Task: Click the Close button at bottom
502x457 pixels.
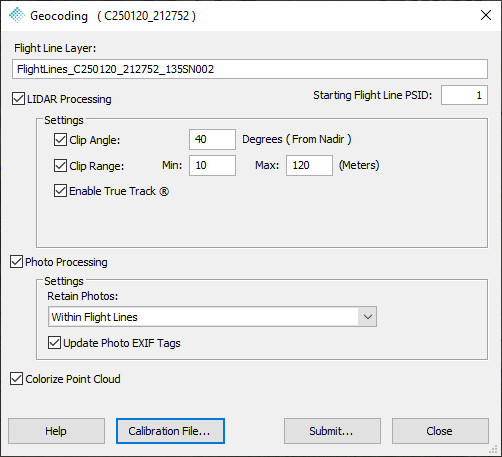Action: pyautogui.click(x=440, y=431)
